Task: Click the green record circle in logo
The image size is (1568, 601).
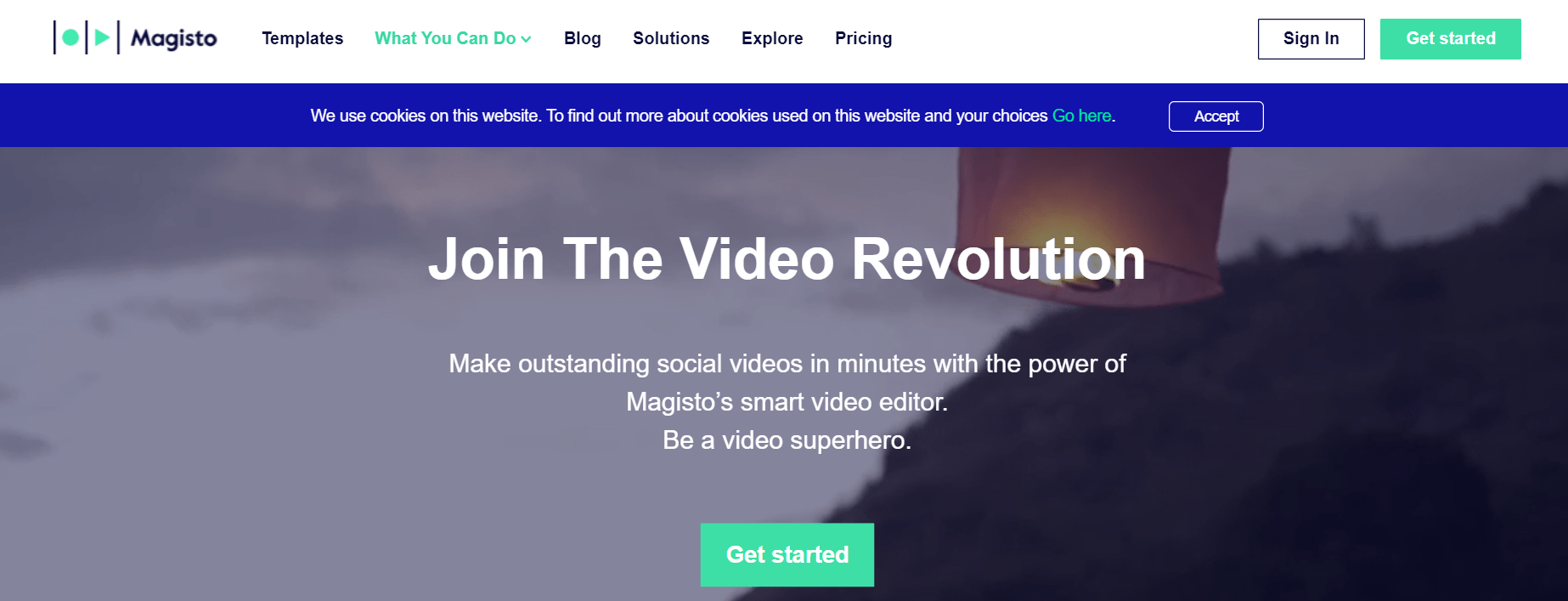Action: point(71,37)
